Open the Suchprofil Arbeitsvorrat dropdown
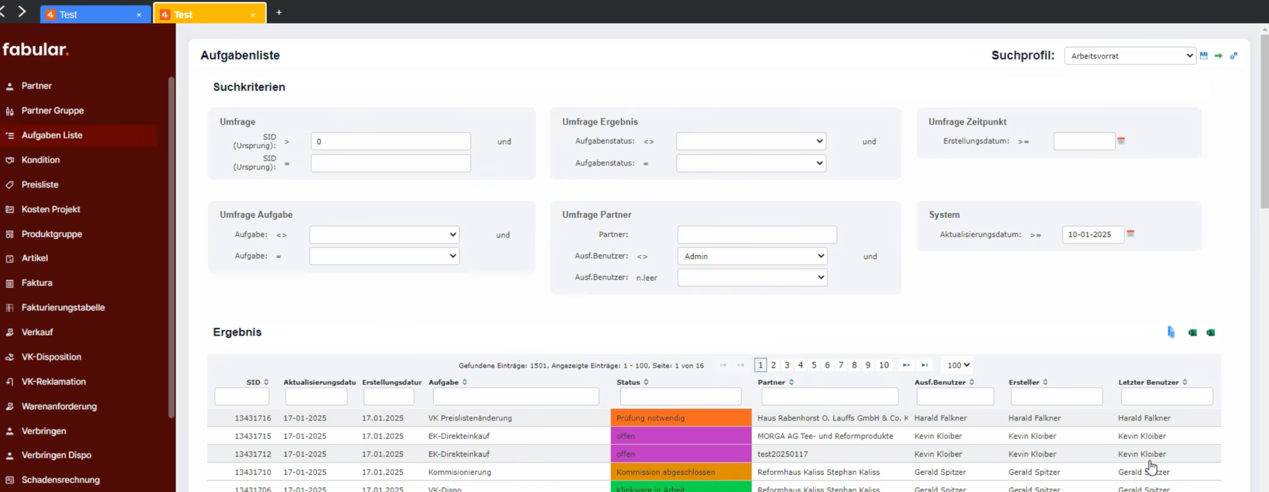 (1129, 56)
